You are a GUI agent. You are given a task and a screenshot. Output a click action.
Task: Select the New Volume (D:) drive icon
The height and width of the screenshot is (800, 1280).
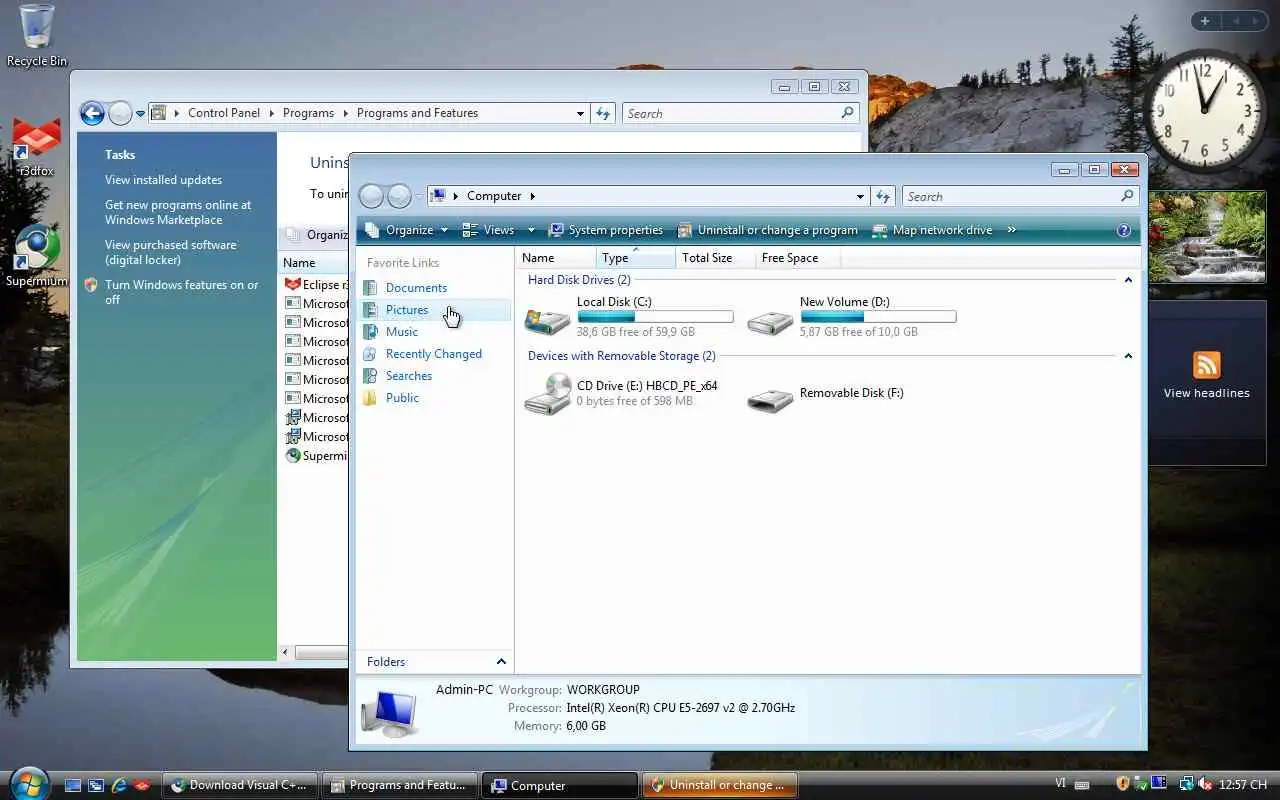pyautogui.click(x=770, y=319)
